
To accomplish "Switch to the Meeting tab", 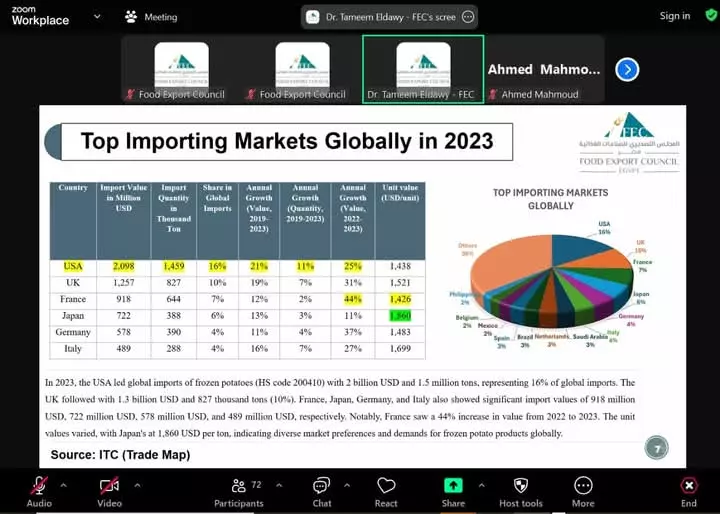I will [x=151, y=16].
